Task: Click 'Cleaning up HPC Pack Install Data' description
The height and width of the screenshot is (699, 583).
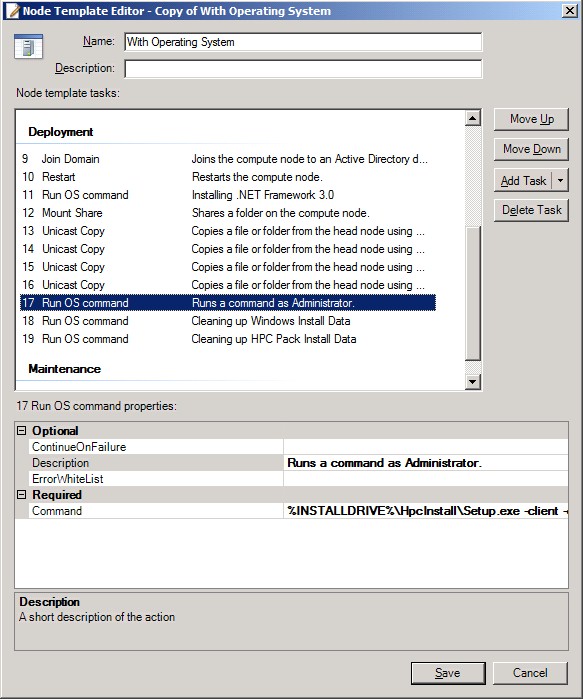Action: [274, 339]
